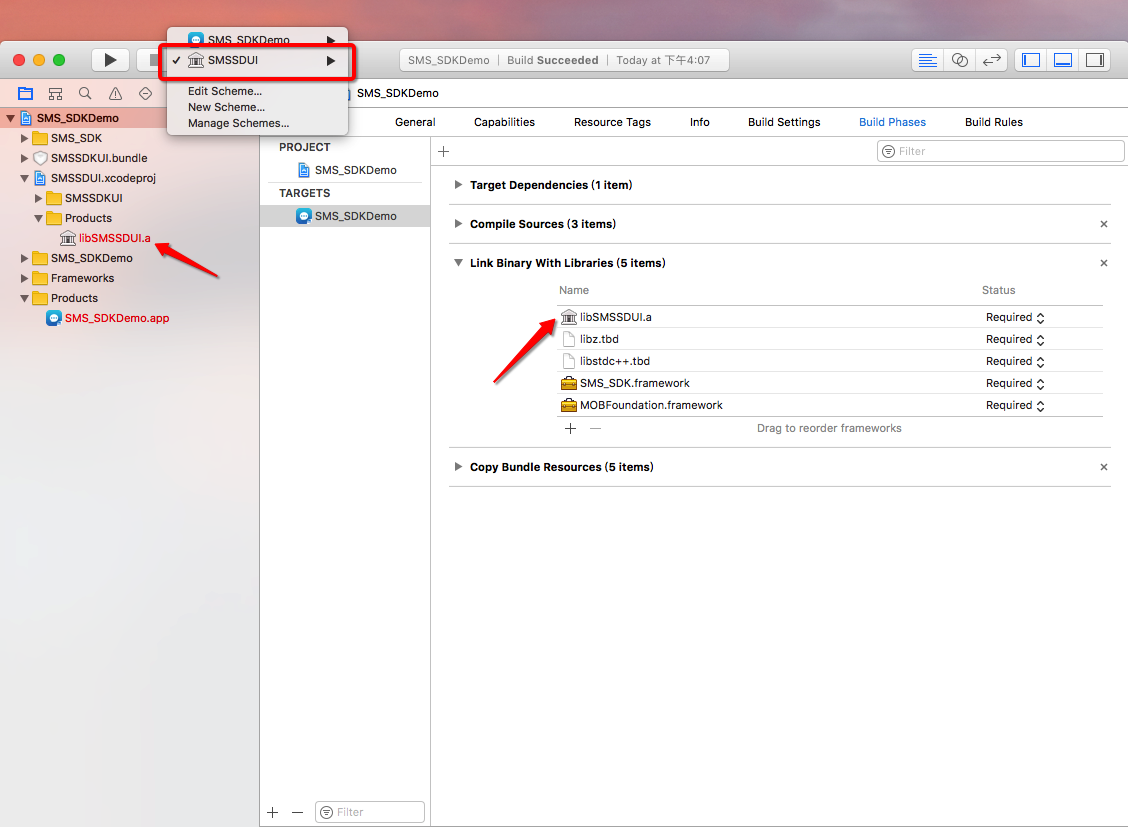
Task: Add target with bottom plus button
Action: (273, 813)
